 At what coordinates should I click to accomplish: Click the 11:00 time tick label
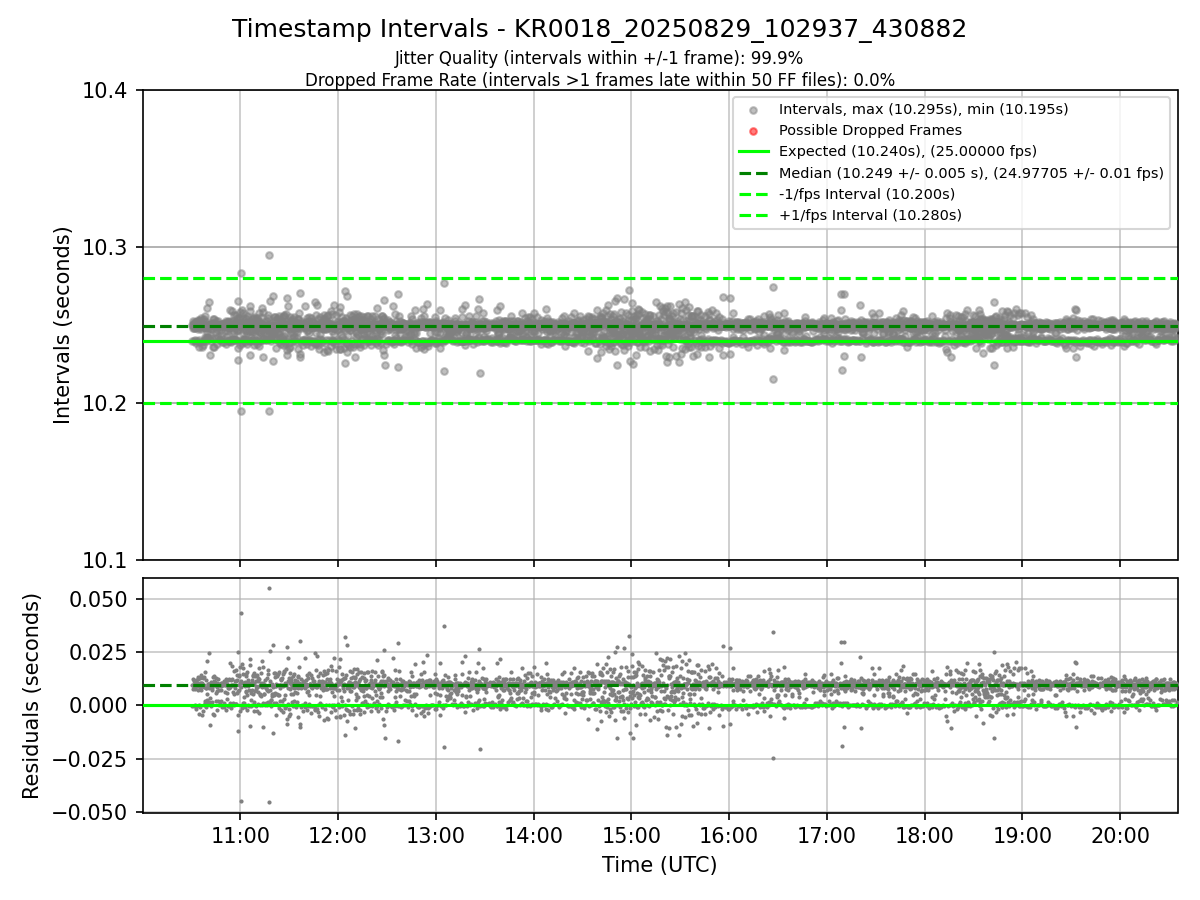(240, 834)
